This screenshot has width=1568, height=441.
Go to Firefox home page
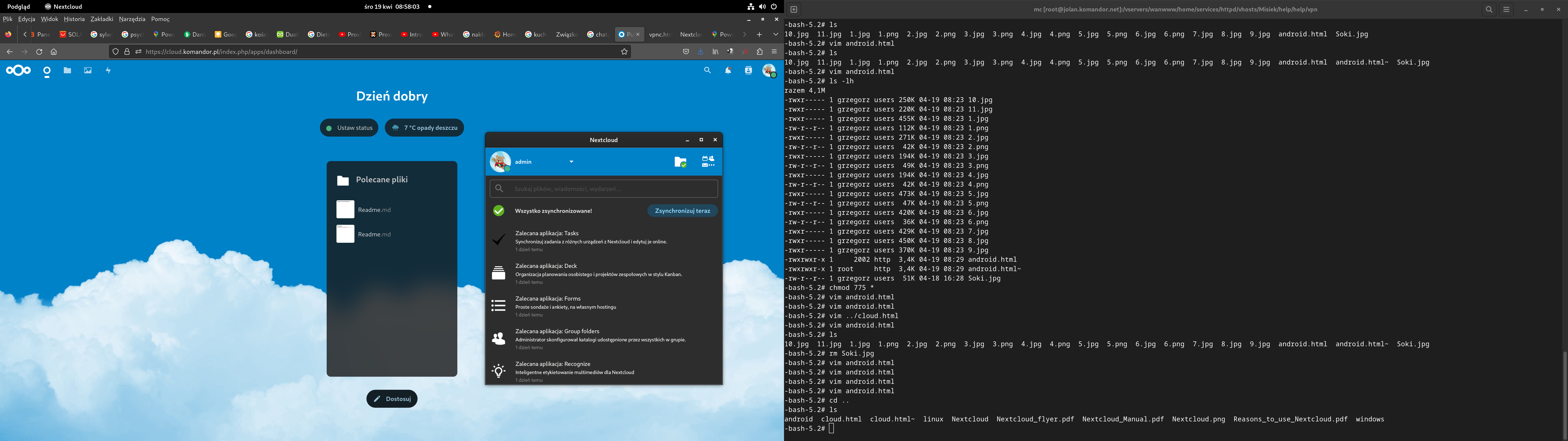click(x=53, y=52)
